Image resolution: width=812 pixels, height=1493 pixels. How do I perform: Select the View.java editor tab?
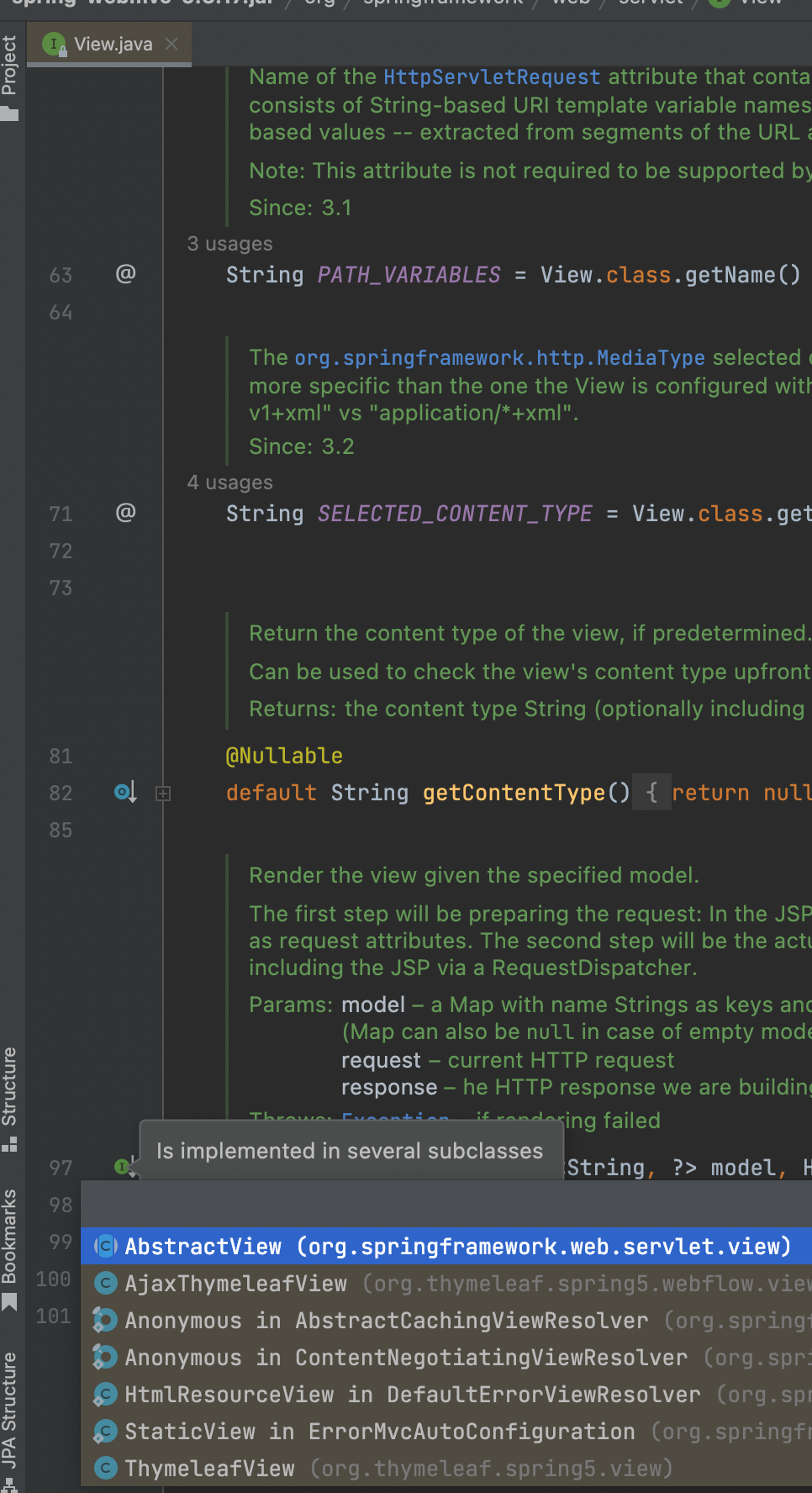point(113,45)
